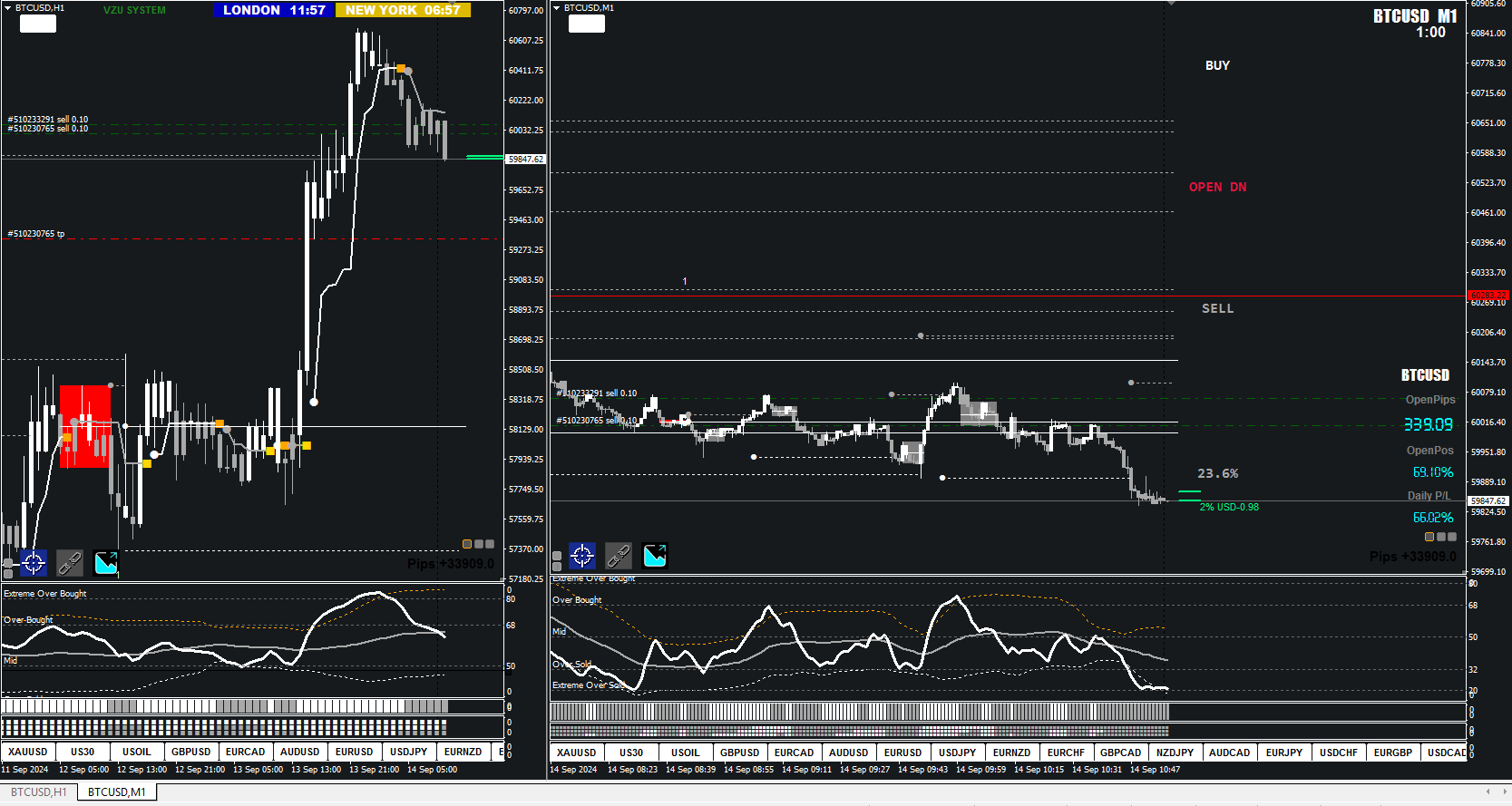Toggle the small gray square beside M1 crosshair icon
The height and width of the screenshot is (806, 1512).
[557, 556]
